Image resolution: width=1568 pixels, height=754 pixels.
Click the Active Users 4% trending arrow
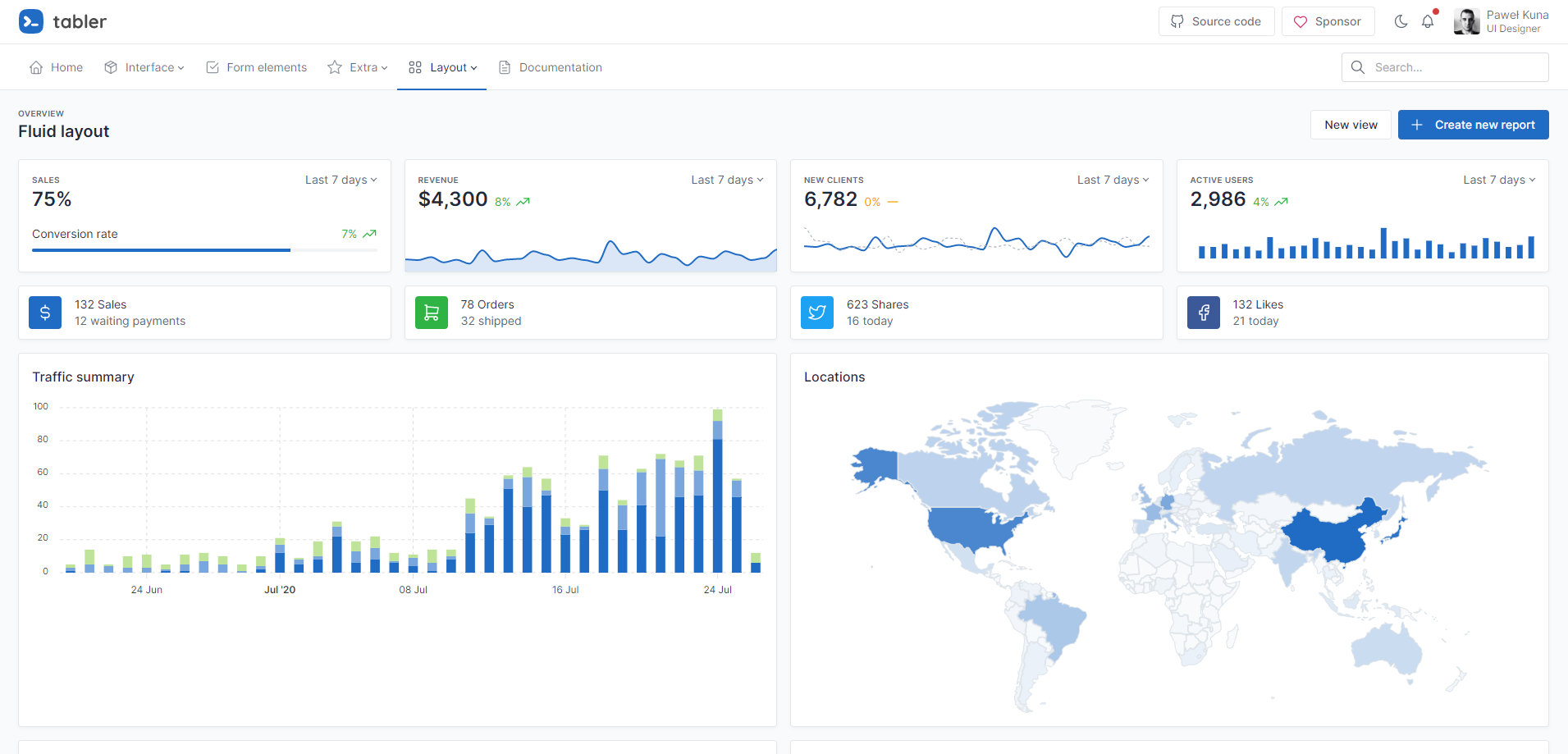click(1281, 202)
